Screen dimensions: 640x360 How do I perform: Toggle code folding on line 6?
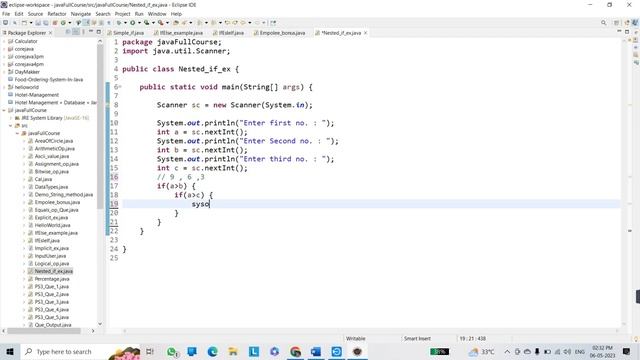120,87
